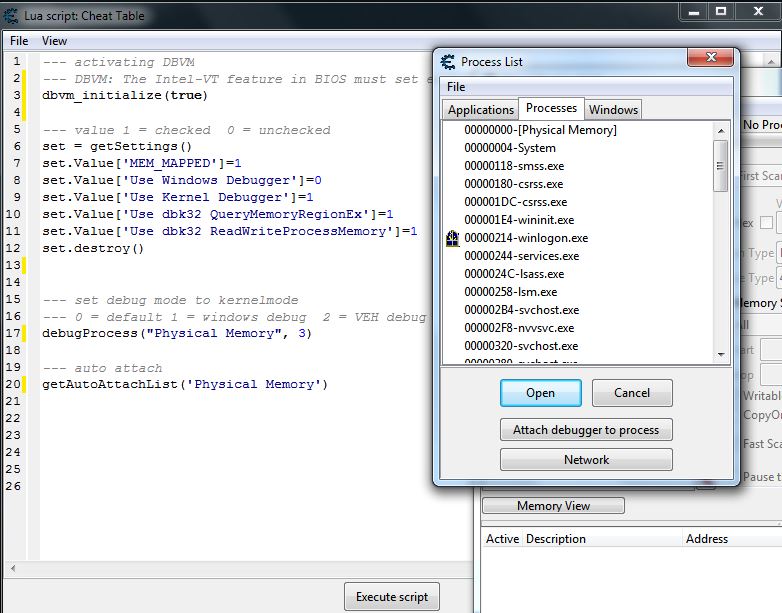Click the Lua script window's title bar icon
This screenshot has height=613, width=782.
coord(13,14)
